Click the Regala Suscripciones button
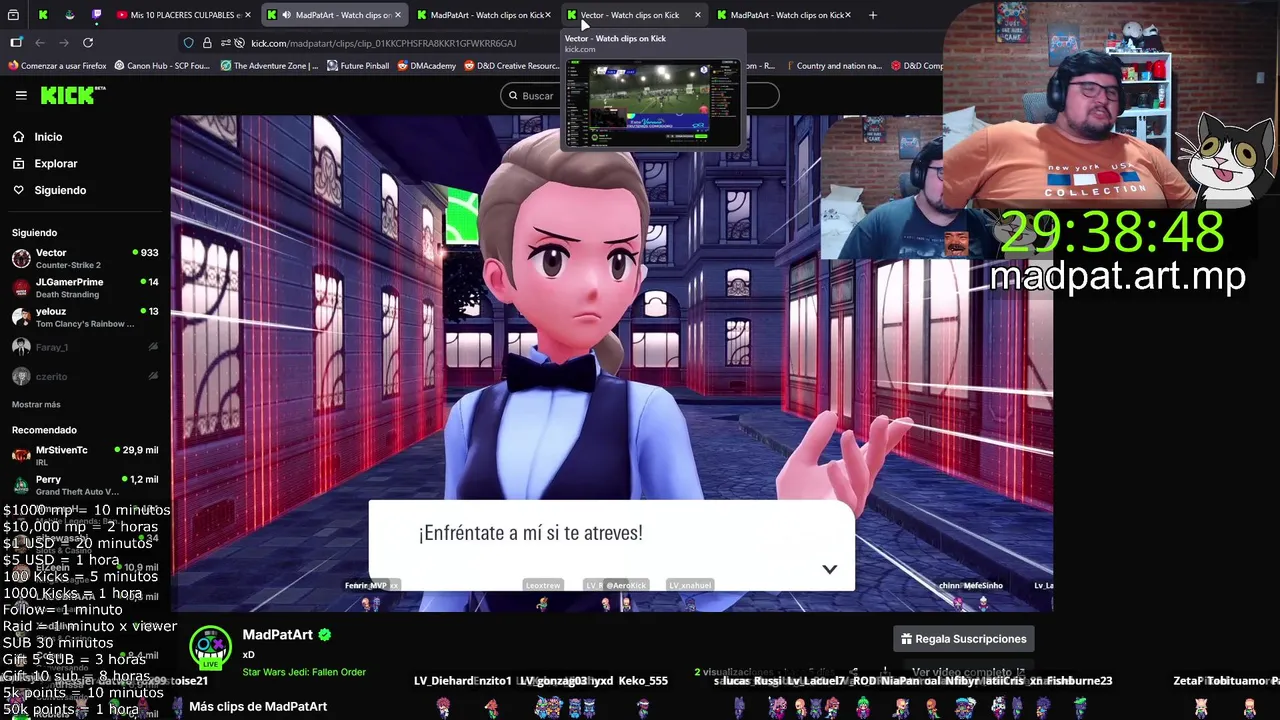Viewport: 1280px width, 720px height. [964, 639]
